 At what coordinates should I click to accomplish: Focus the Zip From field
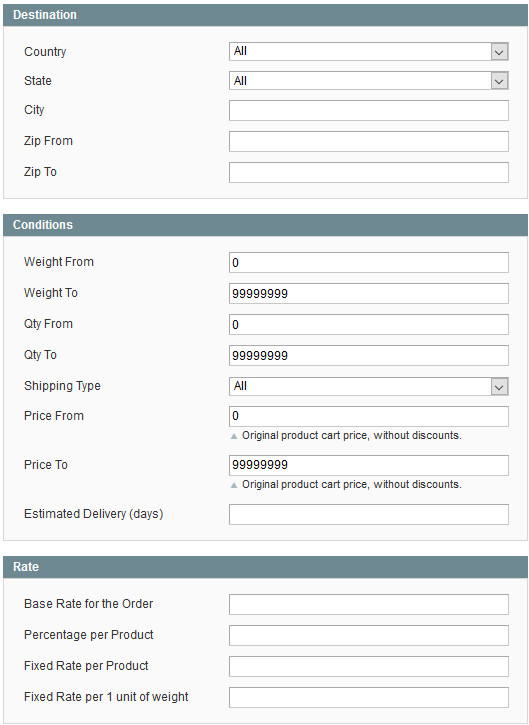pyautogui.click(x=369, y=141)
